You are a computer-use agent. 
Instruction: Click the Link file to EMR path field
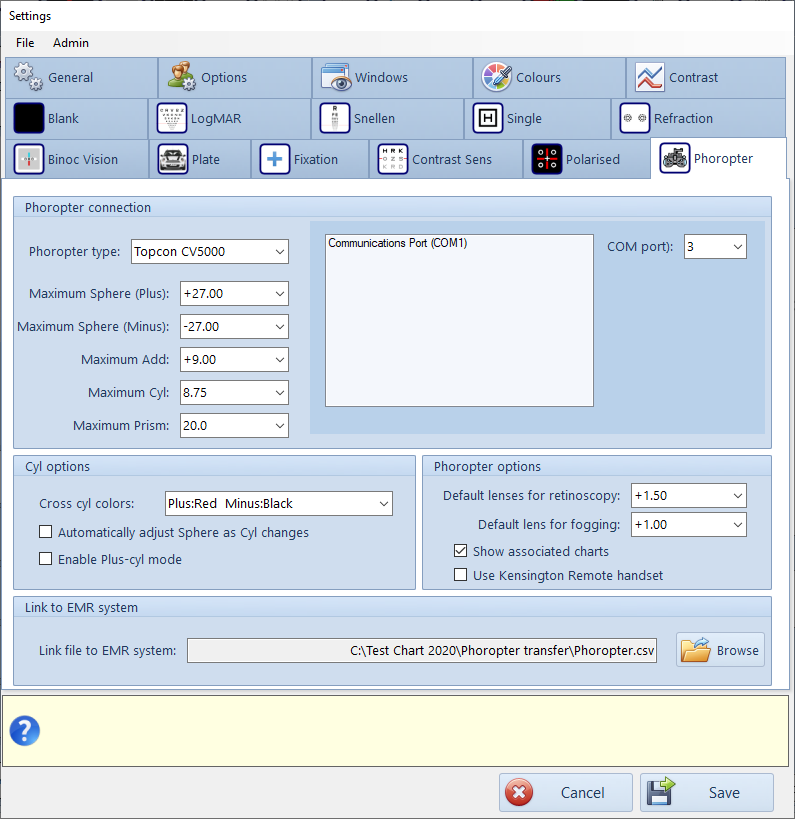pos(422,651)
